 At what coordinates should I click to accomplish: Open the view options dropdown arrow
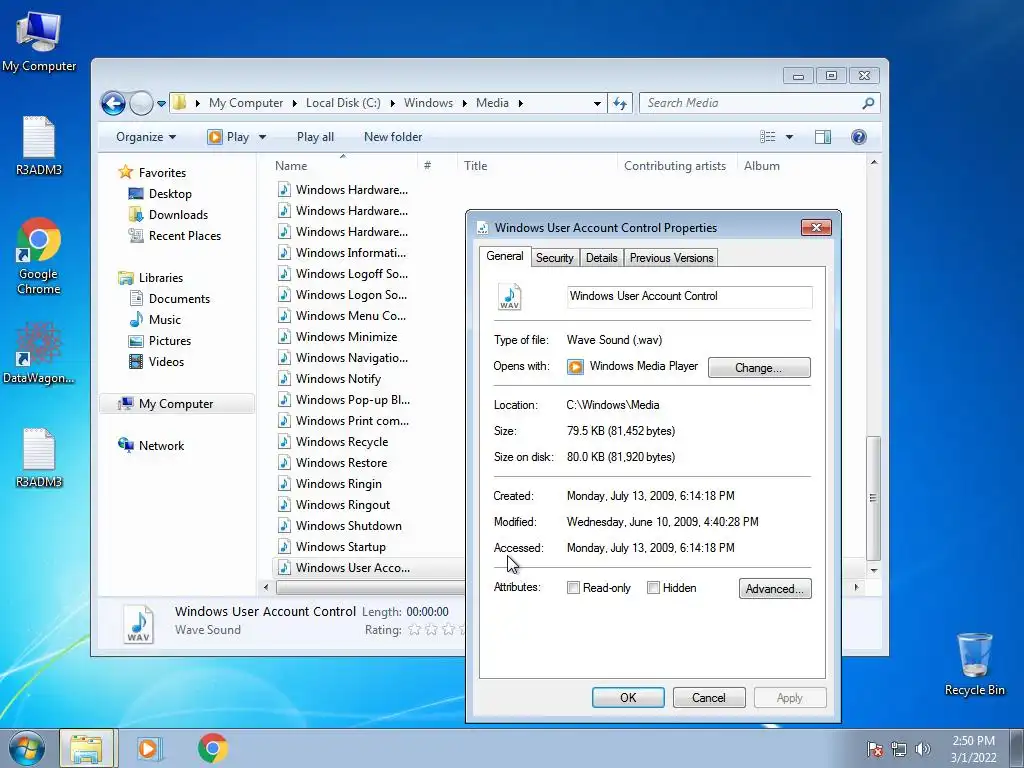coord(789,137)
